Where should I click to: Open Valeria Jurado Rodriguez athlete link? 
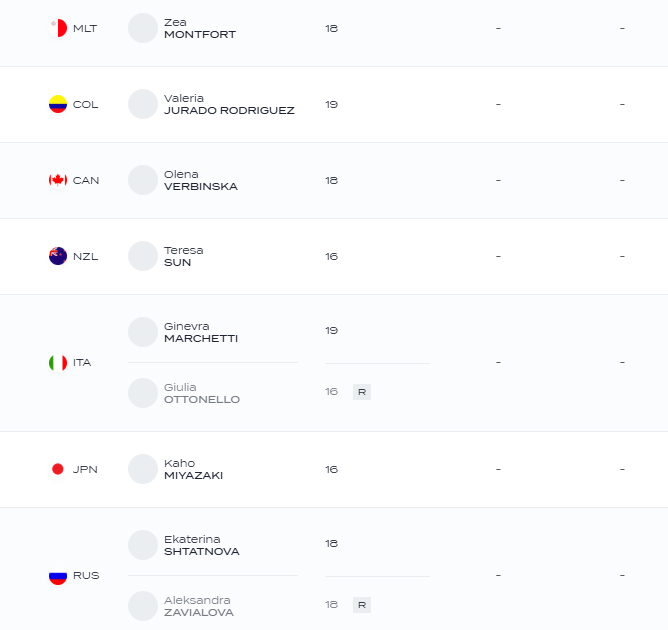tap(229, 104)
